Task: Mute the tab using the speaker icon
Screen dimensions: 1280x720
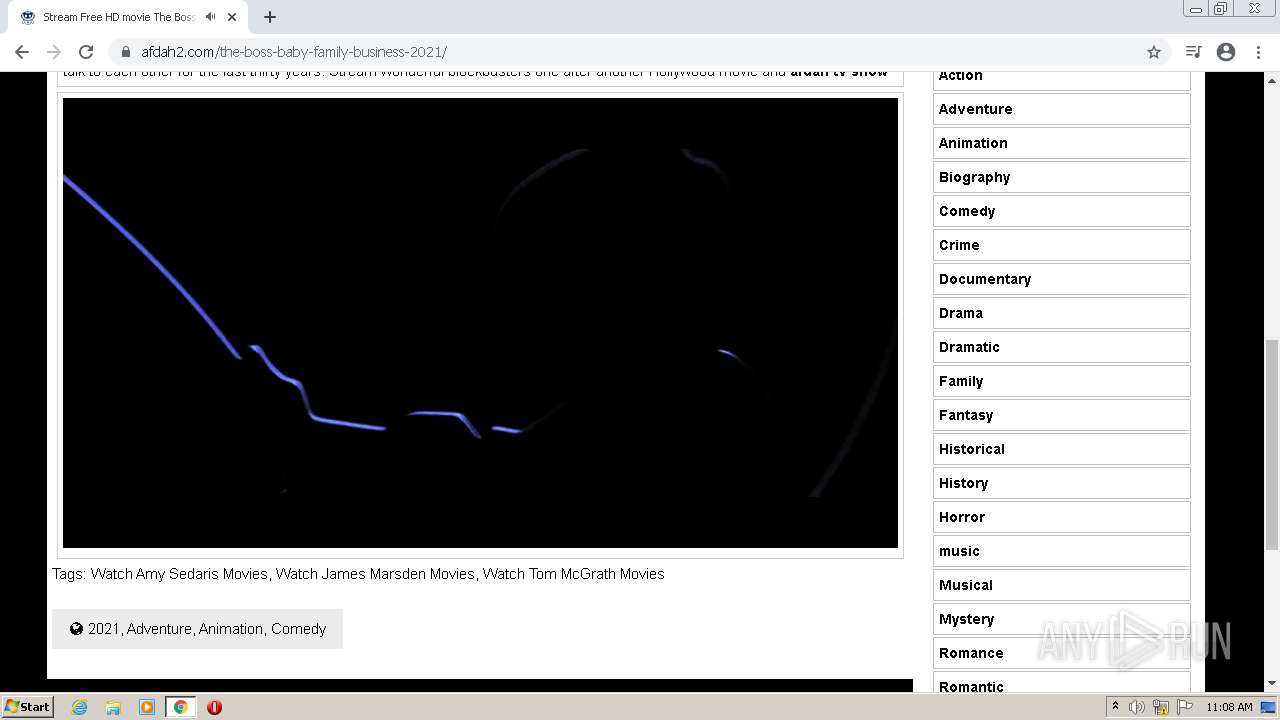Action: click(210, 17)
